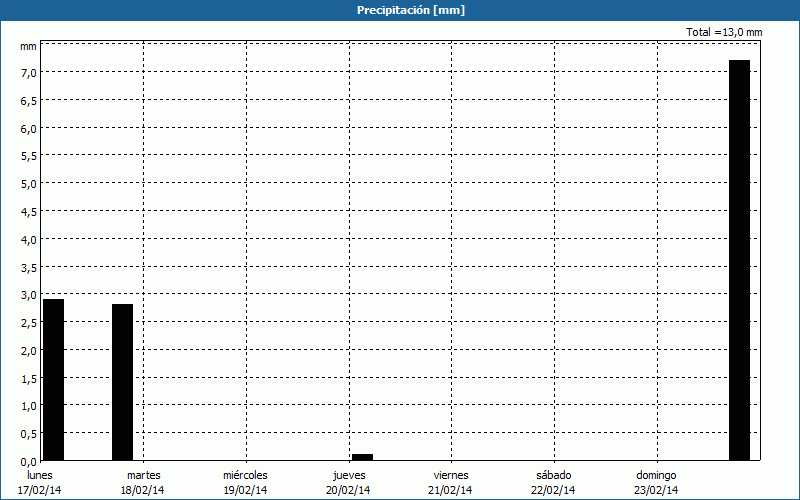Click the viernes day label
Image resolution: width=800 pixels, height=500 pixels.
click(451, 475)
